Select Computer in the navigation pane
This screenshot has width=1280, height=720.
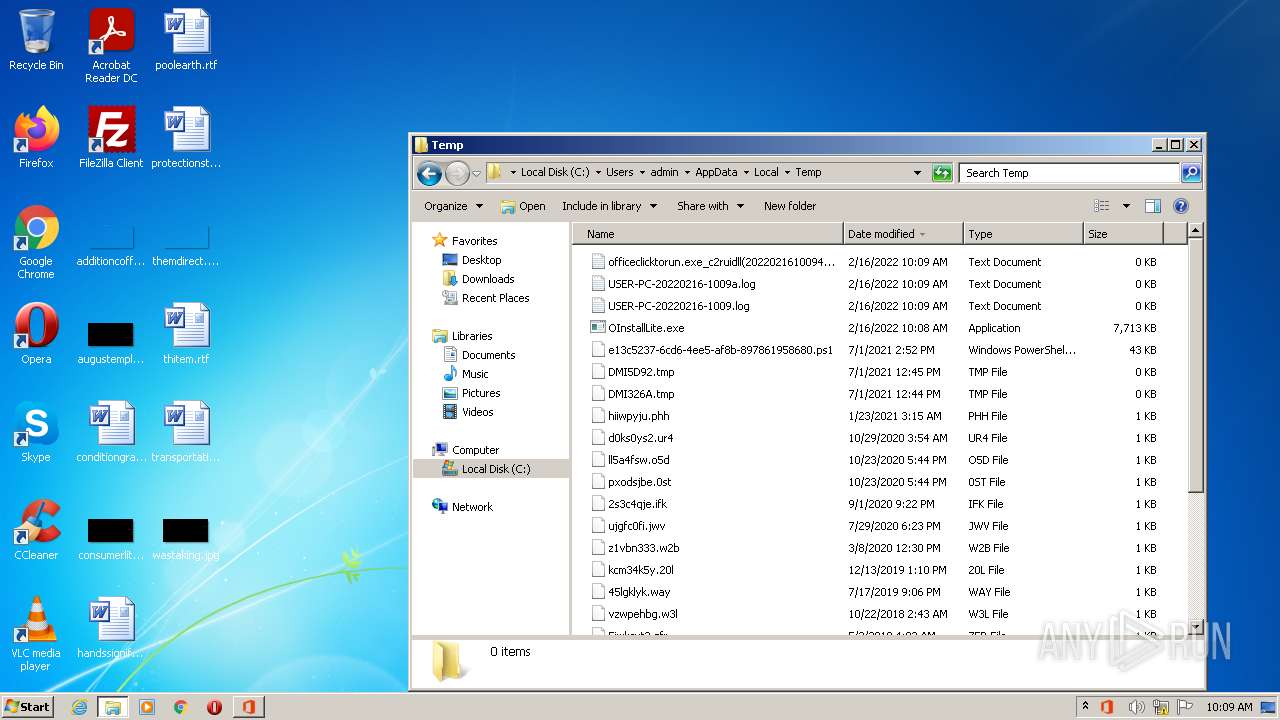465,450
